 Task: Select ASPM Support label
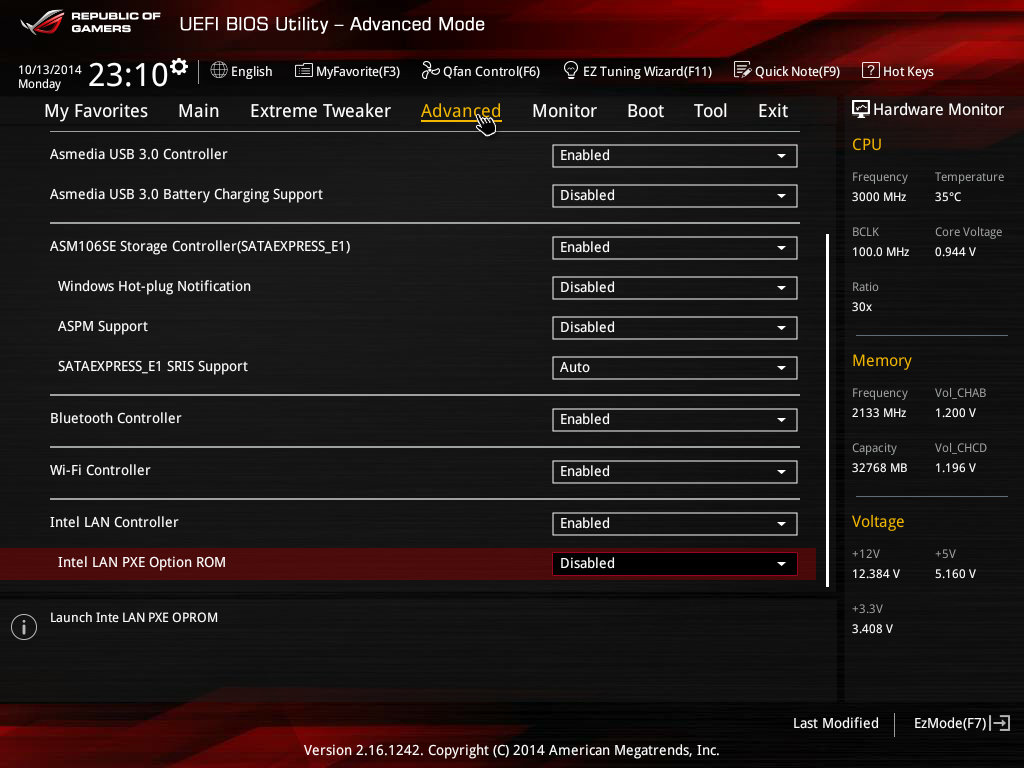click(x=103, y=326)
